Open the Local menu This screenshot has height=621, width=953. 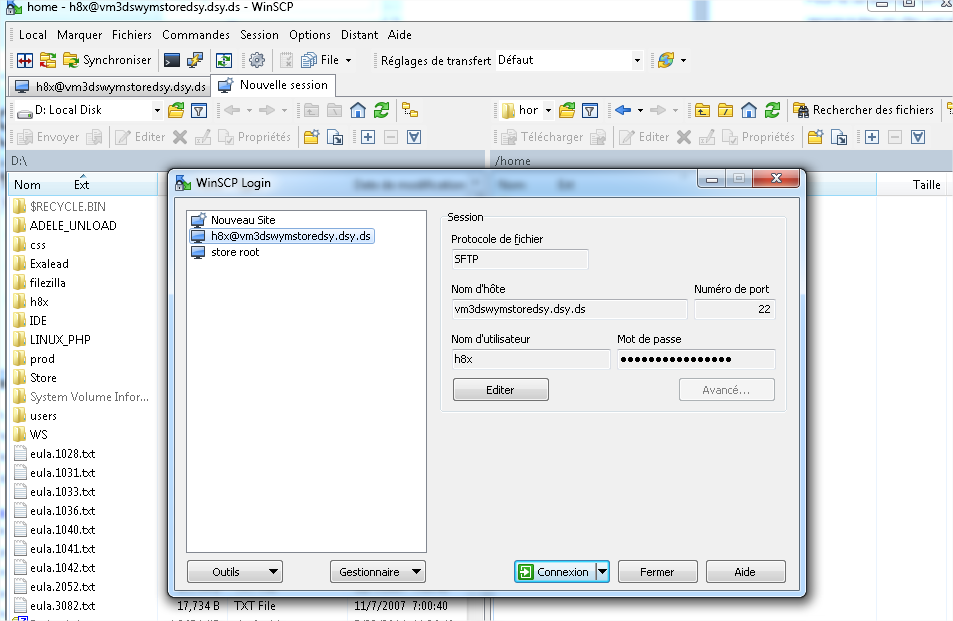33,35
